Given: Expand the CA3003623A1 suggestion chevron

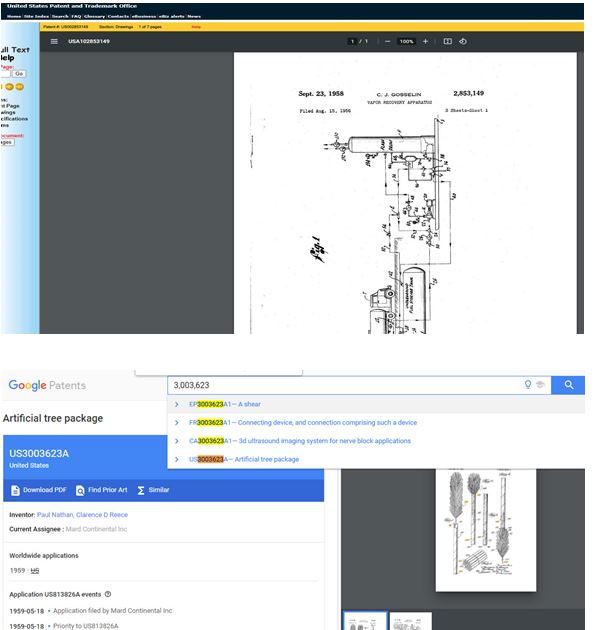Looking at the screenshot, I should [177, 441].
